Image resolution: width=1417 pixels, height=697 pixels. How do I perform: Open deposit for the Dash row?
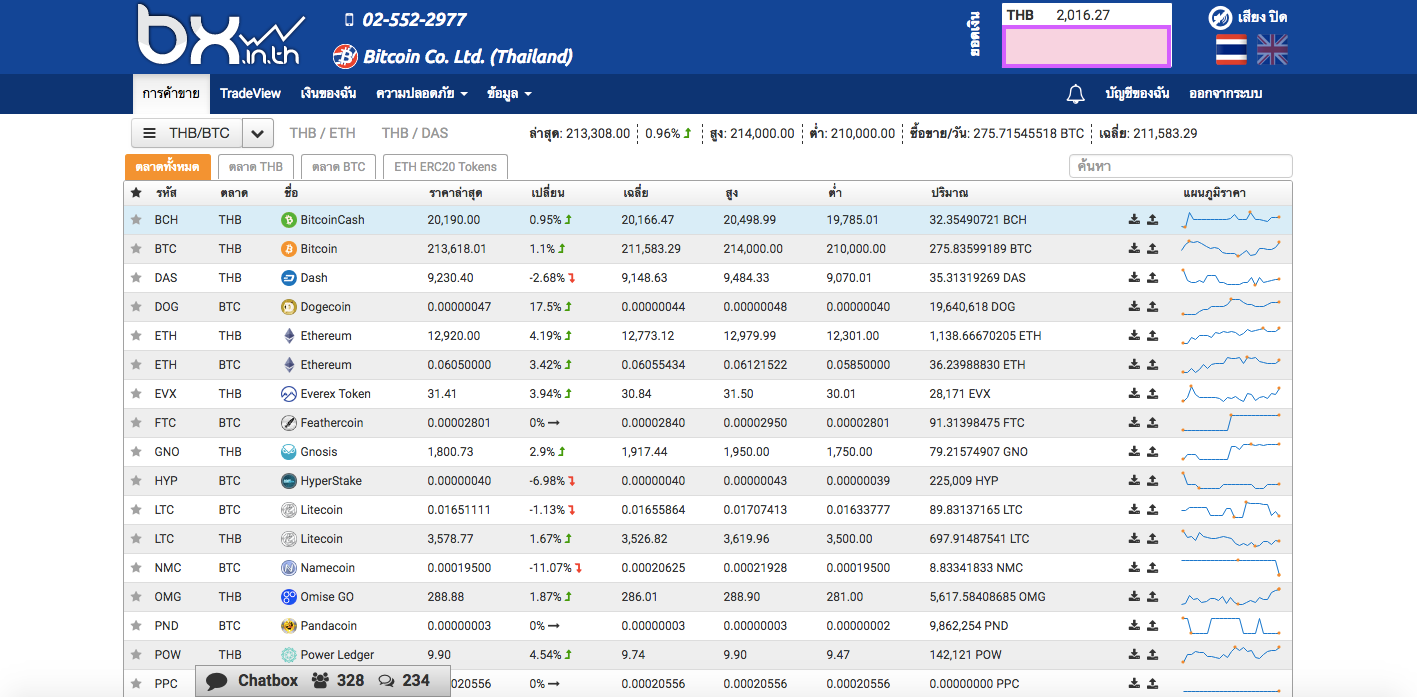1134,278
